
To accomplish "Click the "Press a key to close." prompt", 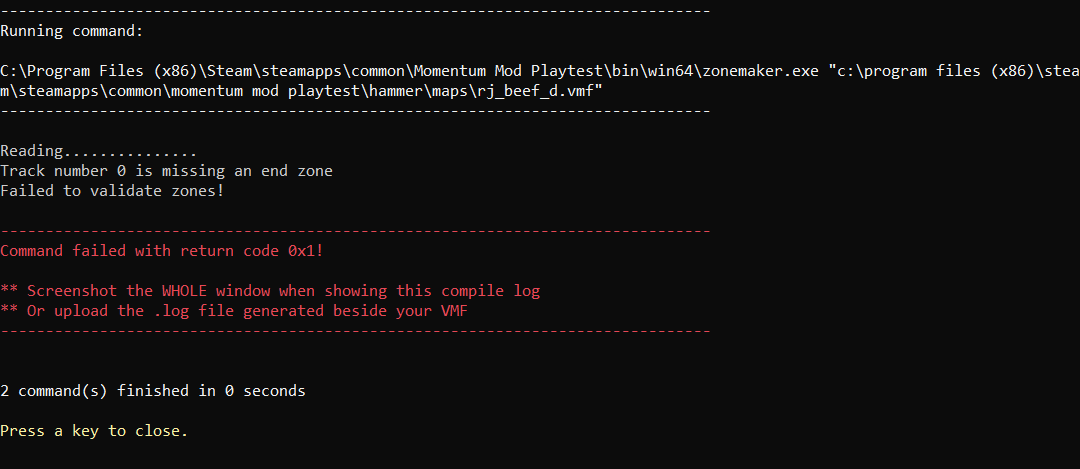I will tap(94, 431).
